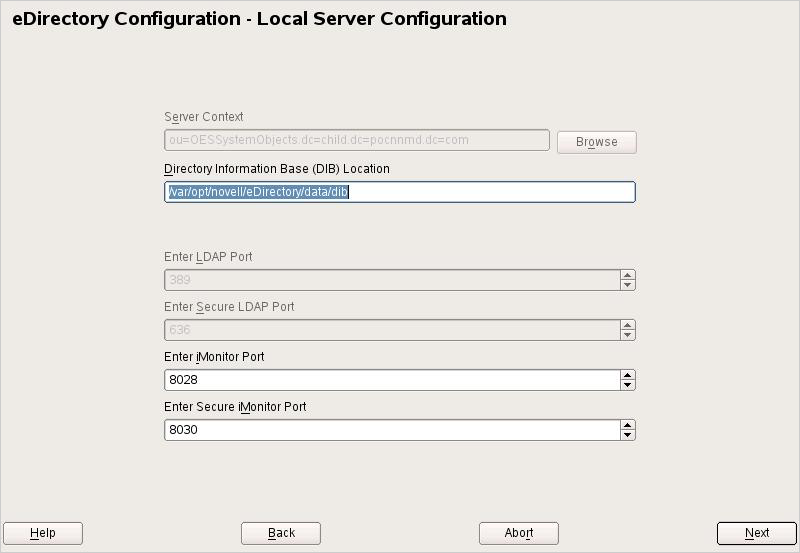Click the LDAP Port down arrow
The height and width of the screenshot is (553, 800).
tap(628, 285)
